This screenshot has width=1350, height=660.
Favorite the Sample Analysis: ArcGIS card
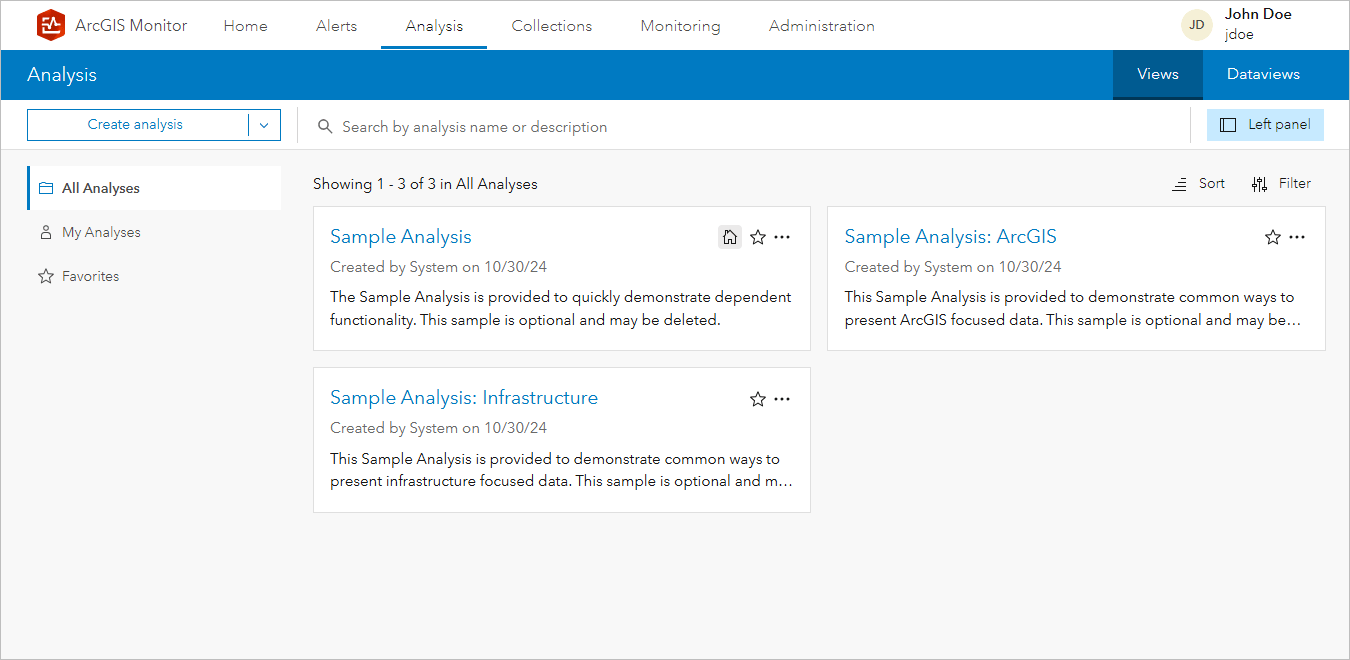(x=1272, y=237)
